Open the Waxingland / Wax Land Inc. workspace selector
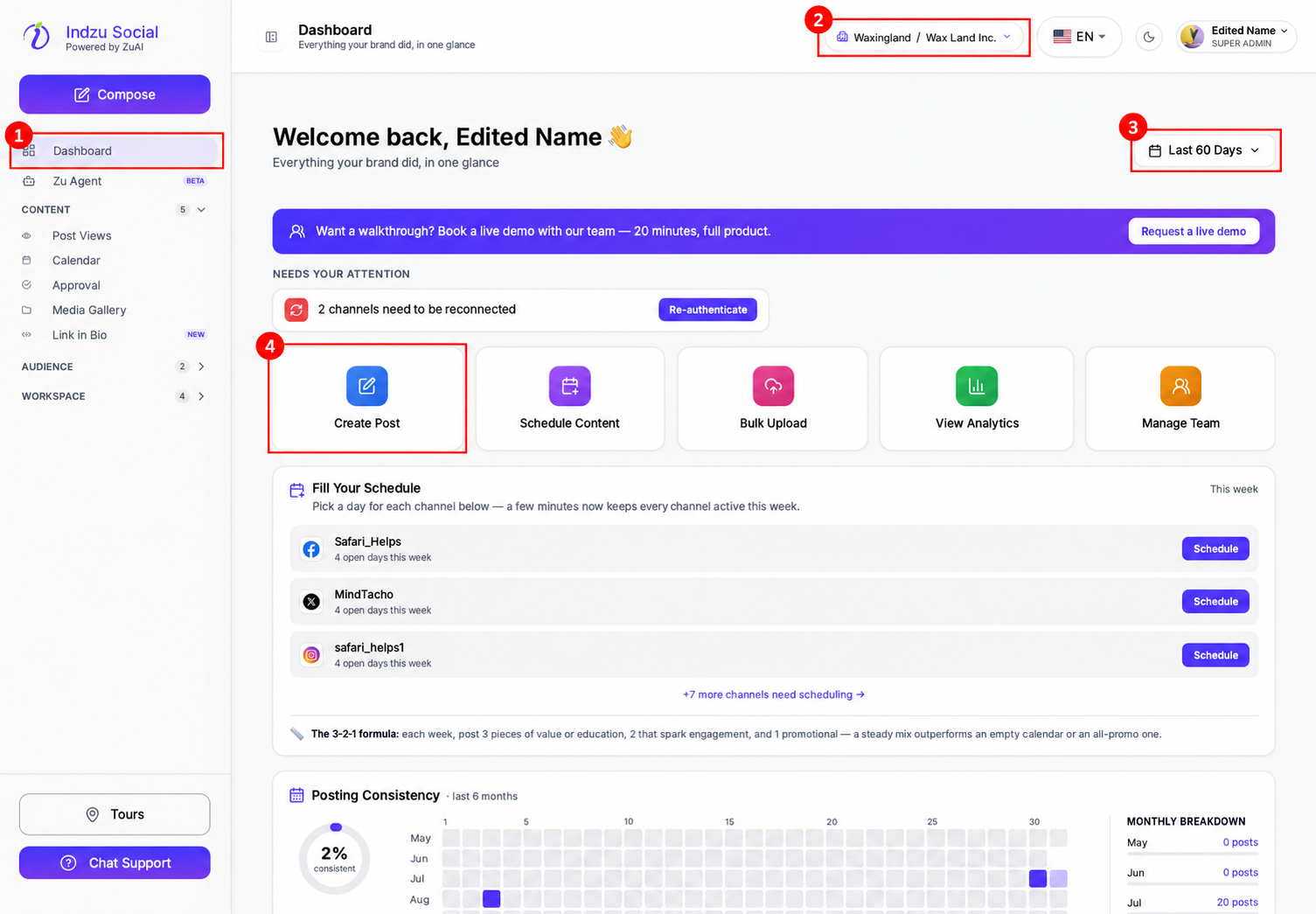 [923, 37]
